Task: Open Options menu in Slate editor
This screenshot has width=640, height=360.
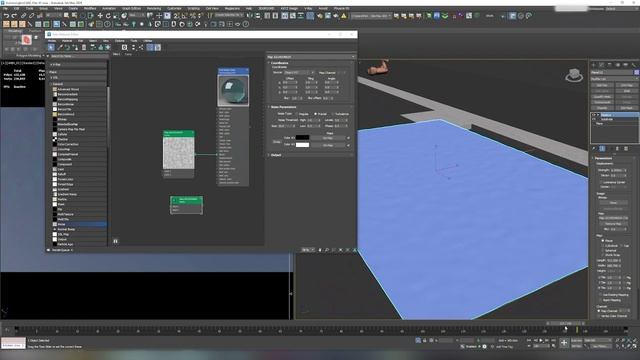Action: pos(120,41)
